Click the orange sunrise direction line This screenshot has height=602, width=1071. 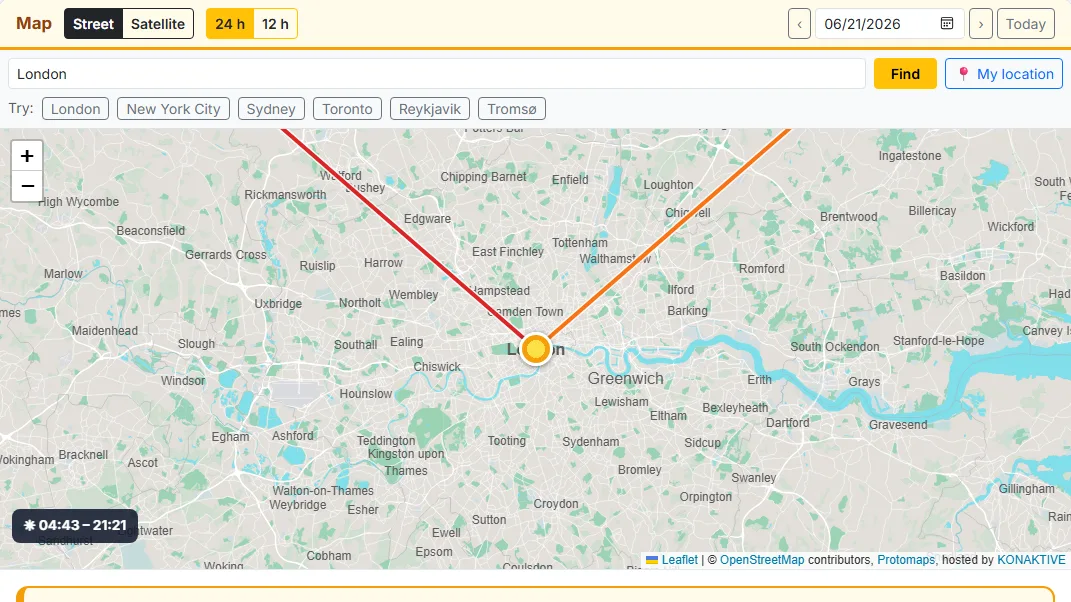(669, 233)
